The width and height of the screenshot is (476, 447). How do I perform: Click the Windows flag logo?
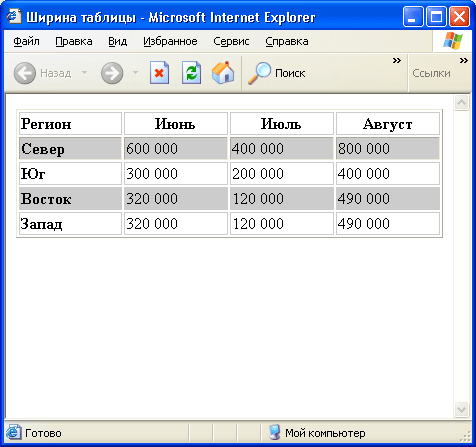453,41
